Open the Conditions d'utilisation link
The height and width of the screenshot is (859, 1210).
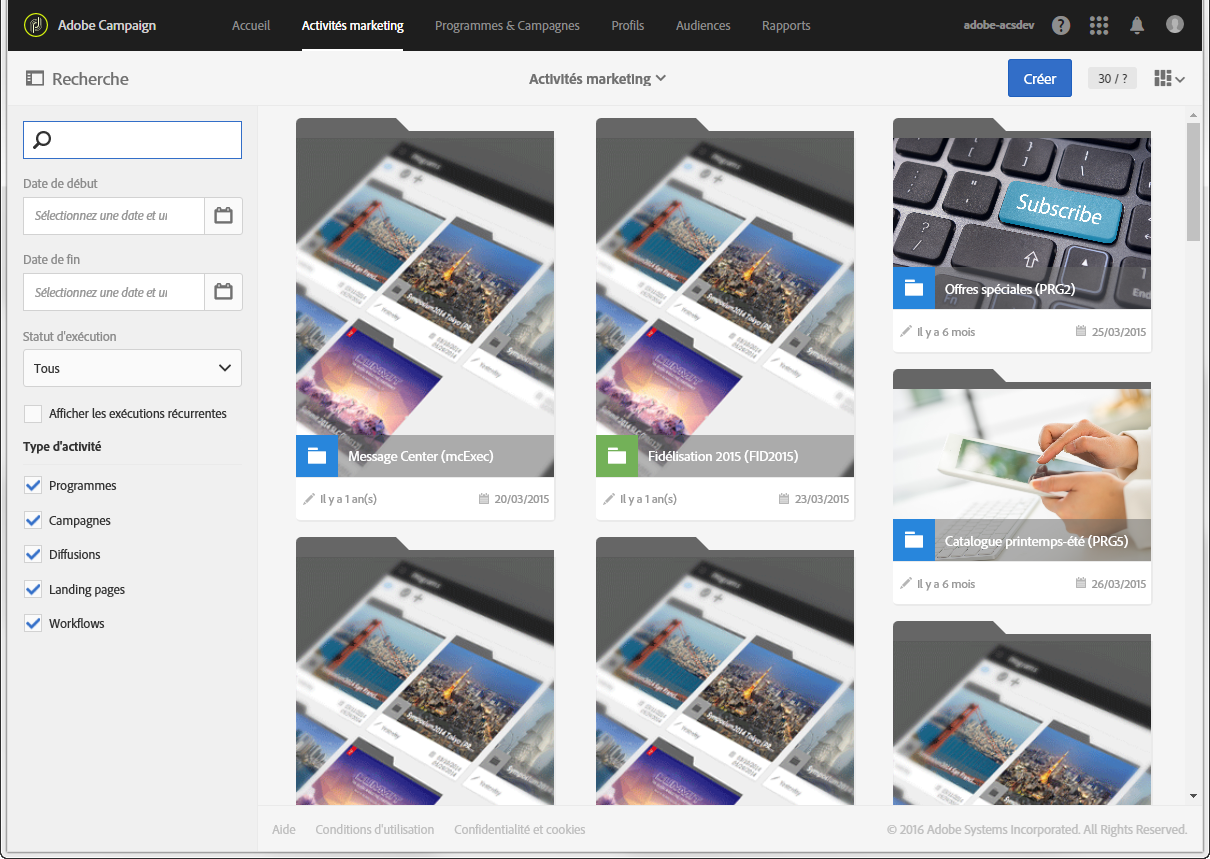click(x=375, y=830)
